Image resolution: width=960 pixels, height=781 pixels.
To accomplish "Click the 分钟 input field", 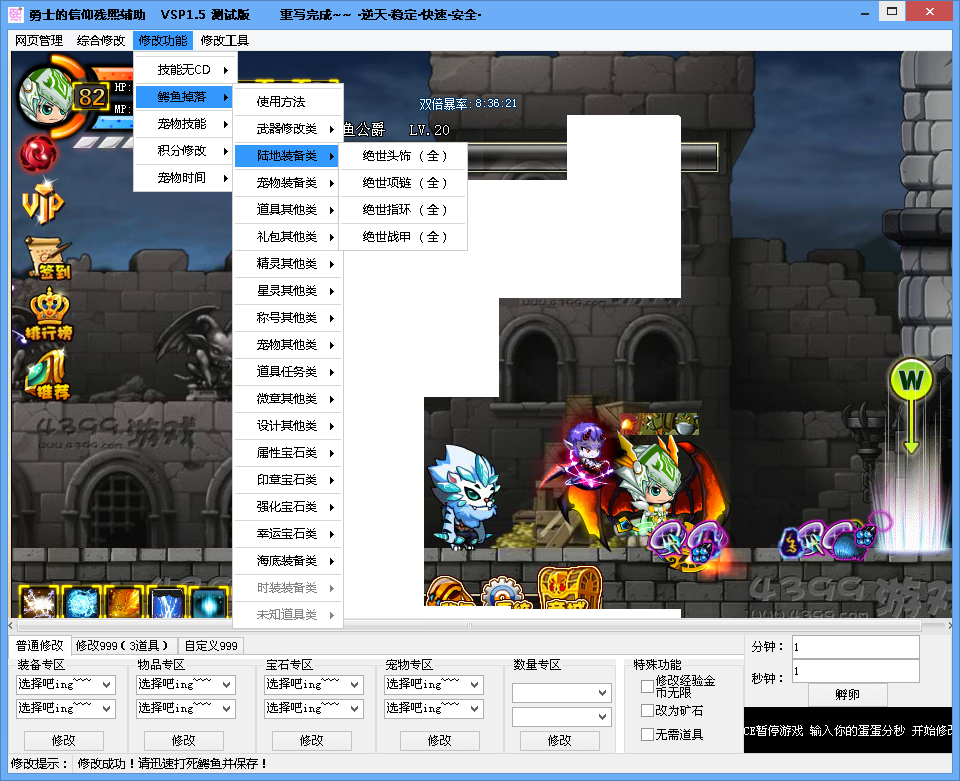I will point(855,647).
